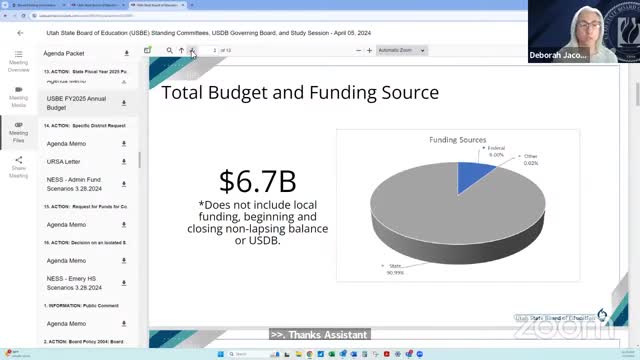Zoom in the PDF with plus button
This screenshot has height=360, width=640.
pyautogui.click(x=369, y=50)
